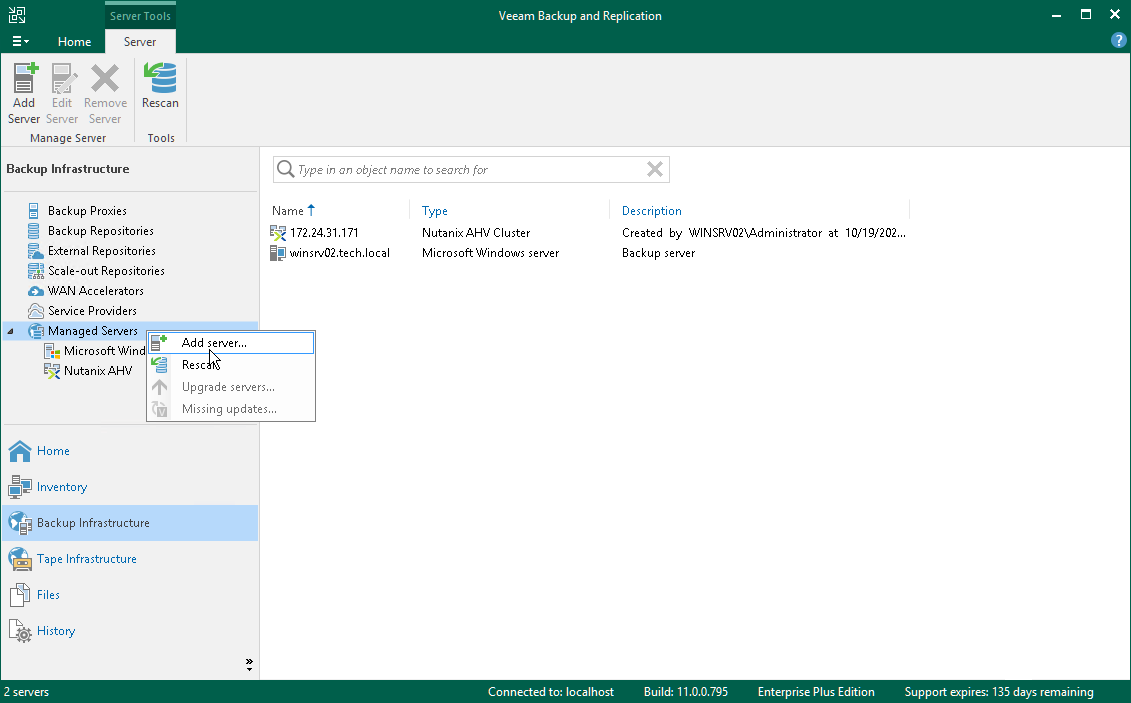The image size is (1131, 703).
Task: Open the Tape Infrastructure view
Action: coord(130,559)
